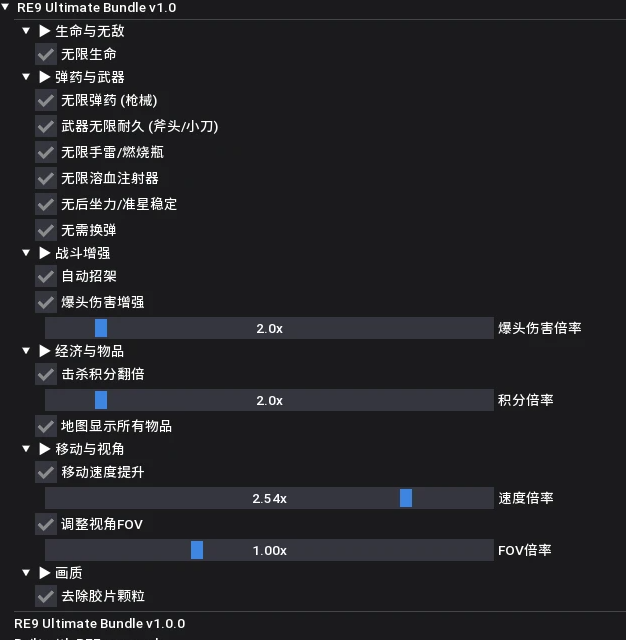Uncheck the 无限生命 checkbox
Screen dimensions: 626x640
pyautogui.click(x=46, y=54)
